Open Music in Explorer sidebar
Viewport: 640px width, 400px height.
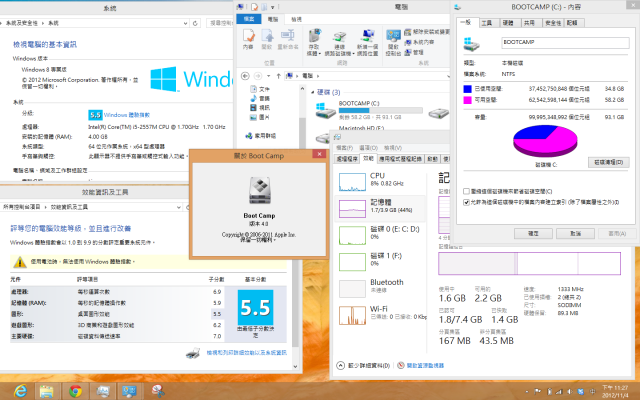coord(260,98)
